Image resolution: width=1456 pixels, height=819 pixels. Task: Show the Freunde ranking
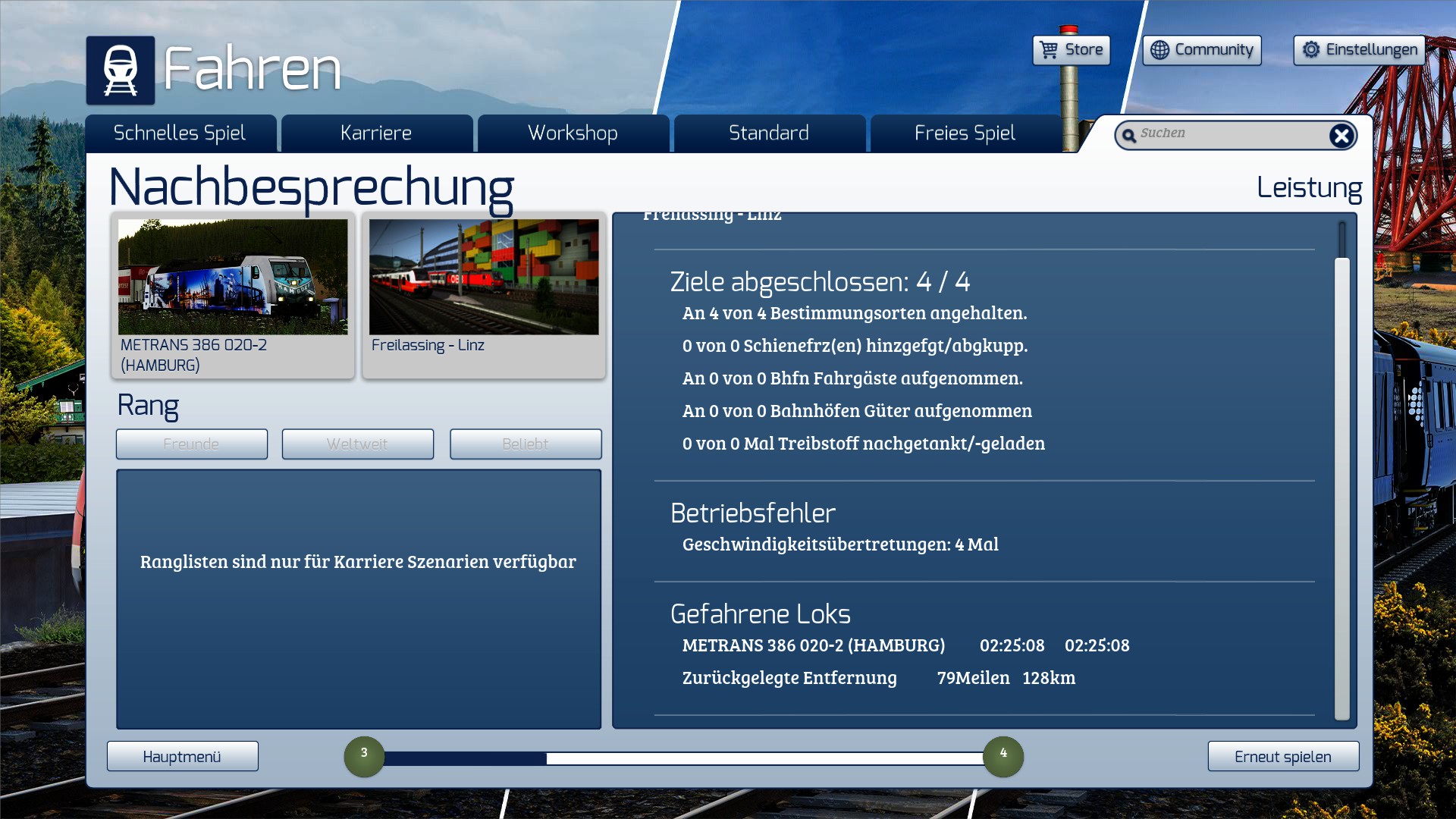click(x=191, y=444)
